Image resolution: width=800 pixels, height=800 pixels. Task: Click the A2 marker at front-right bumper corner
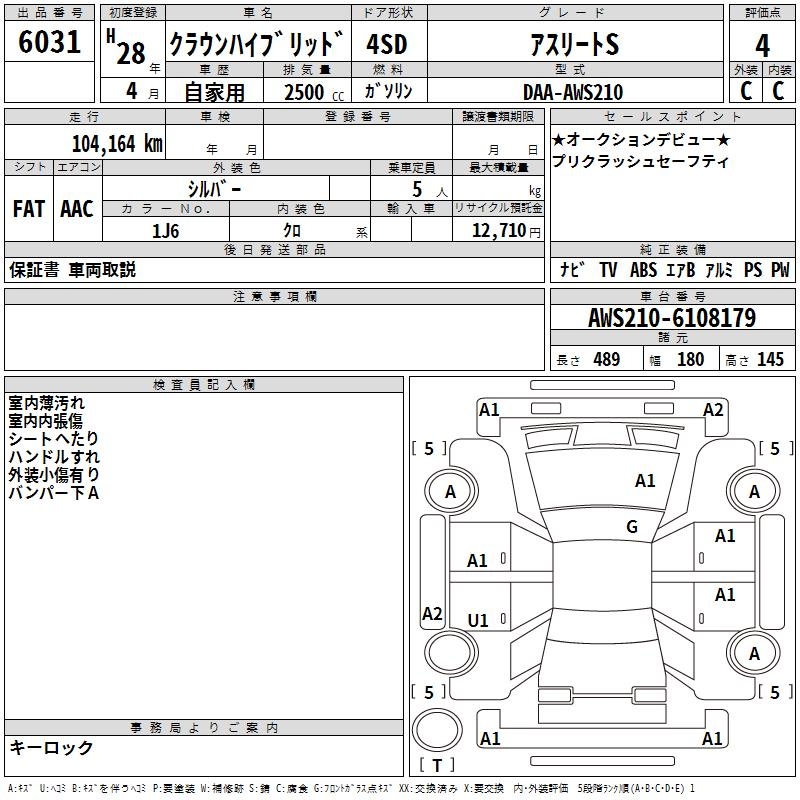point(713,410)
